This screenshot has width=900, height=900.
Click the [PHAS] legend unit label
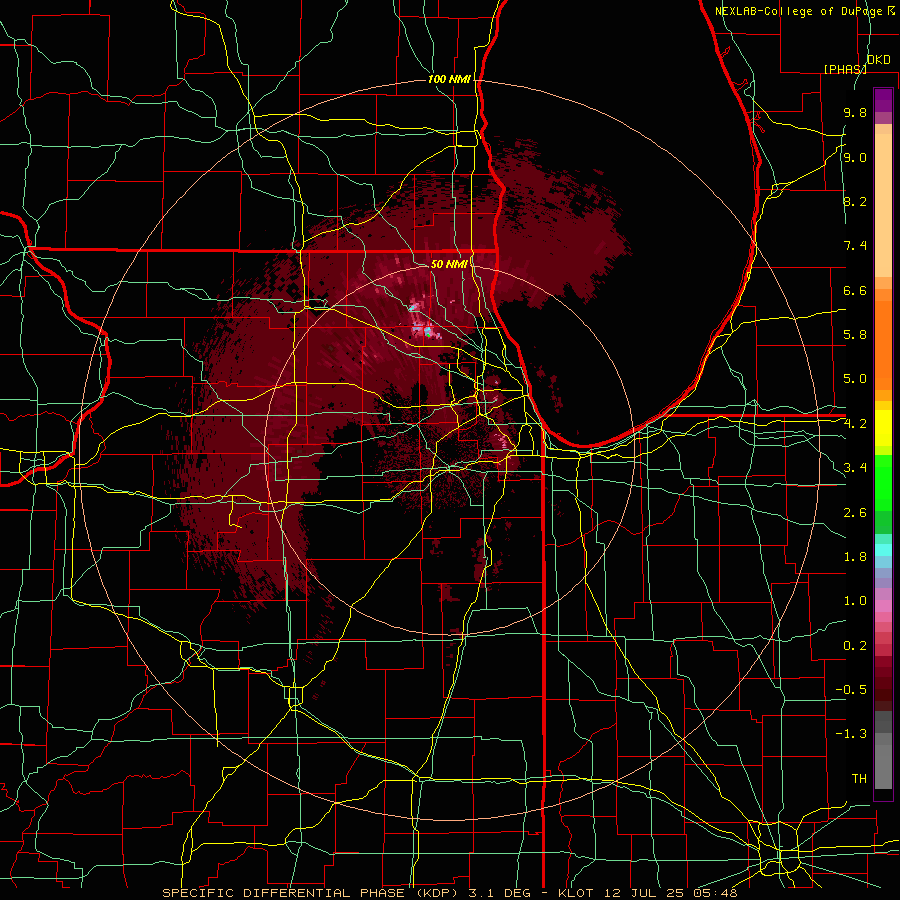tap(845, 69)
